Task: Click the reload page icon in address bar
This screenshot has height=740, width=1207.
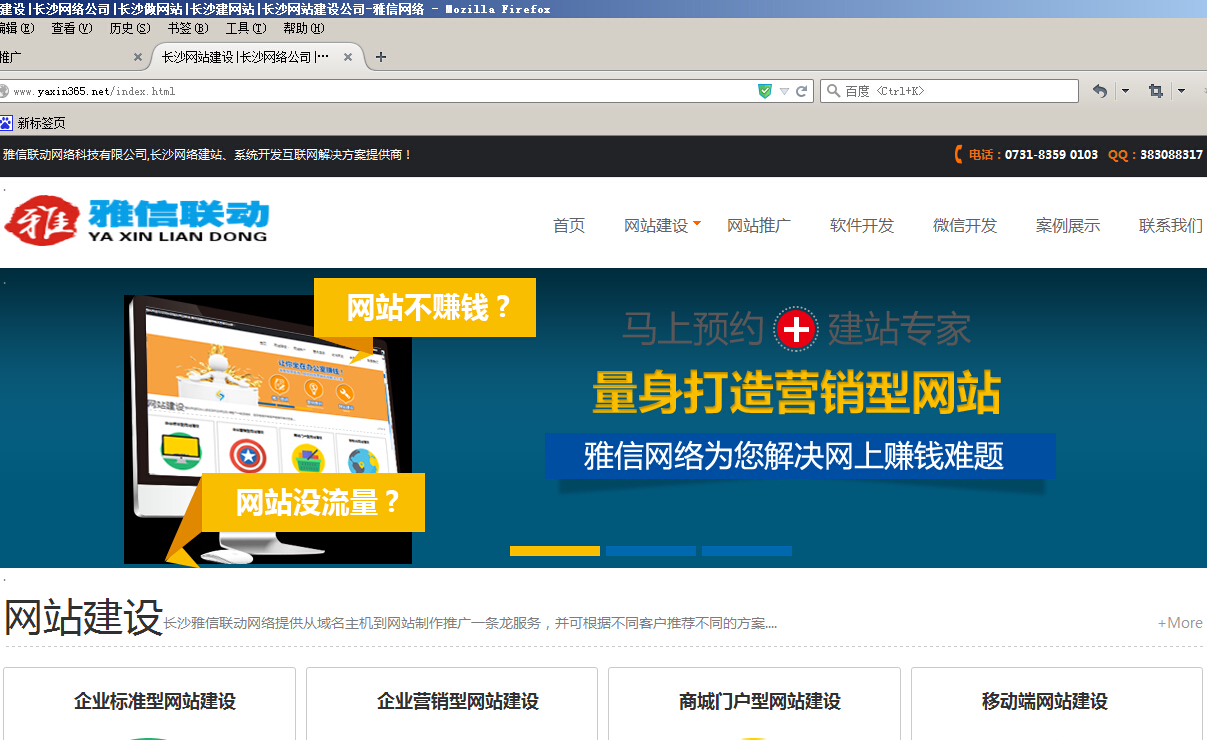Action: [801, 91]
